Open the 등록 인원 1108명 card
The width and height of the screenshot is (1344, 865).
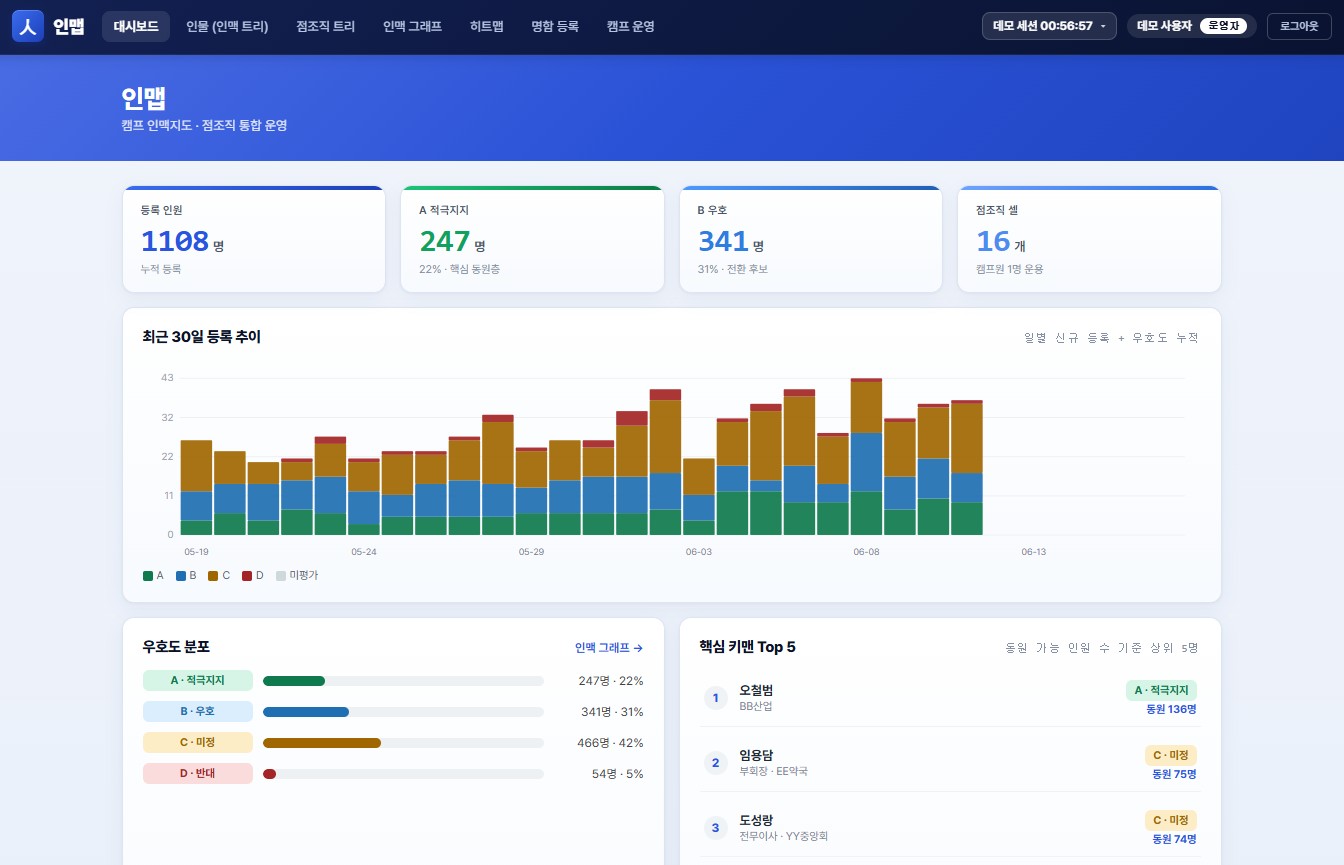pyautogui.click(x=254, y=239)
